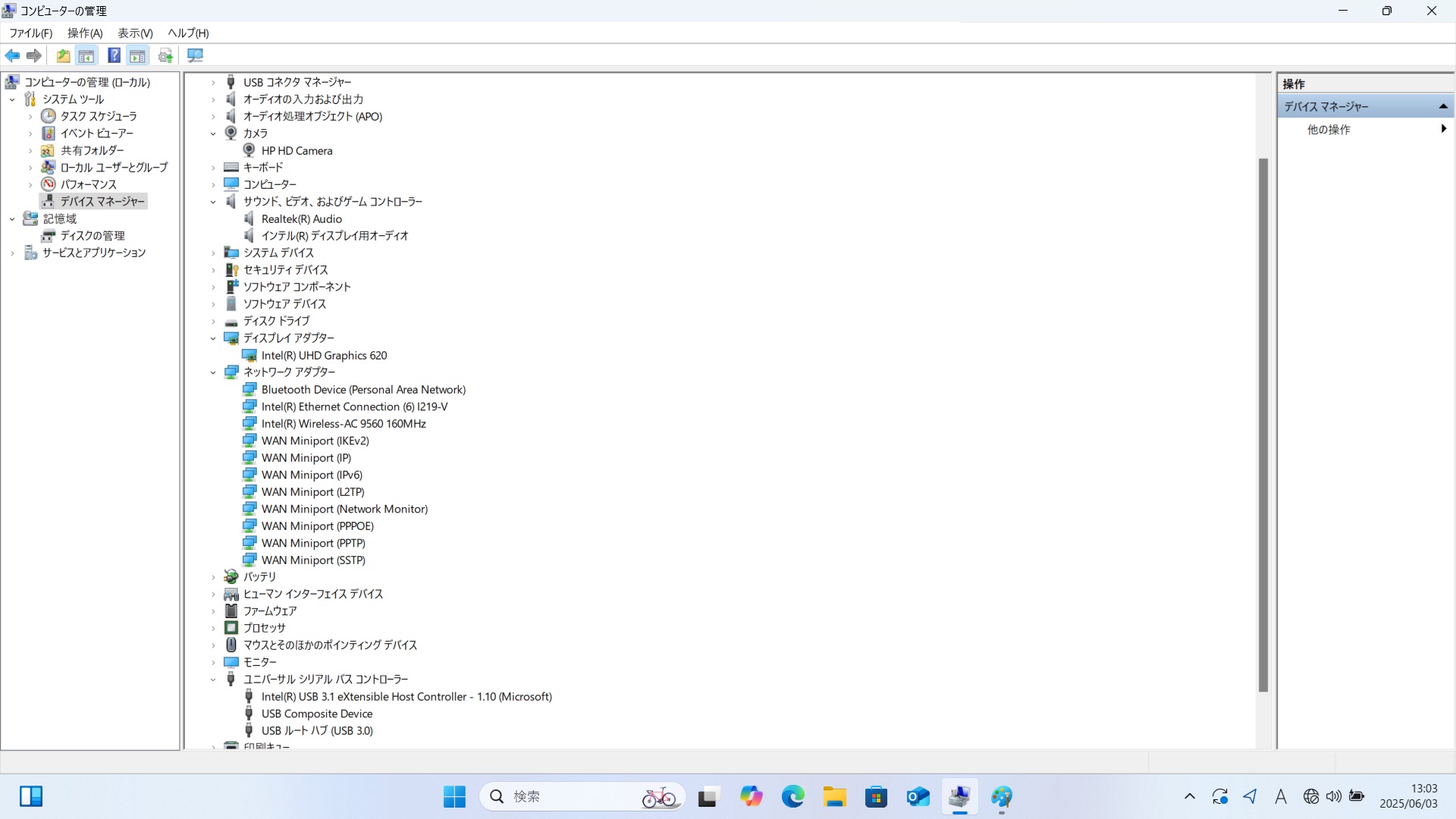This screenshot has height=819, width=1456.
Task: Select 共有フォルダー in the left tree
Action: [92, 150]
